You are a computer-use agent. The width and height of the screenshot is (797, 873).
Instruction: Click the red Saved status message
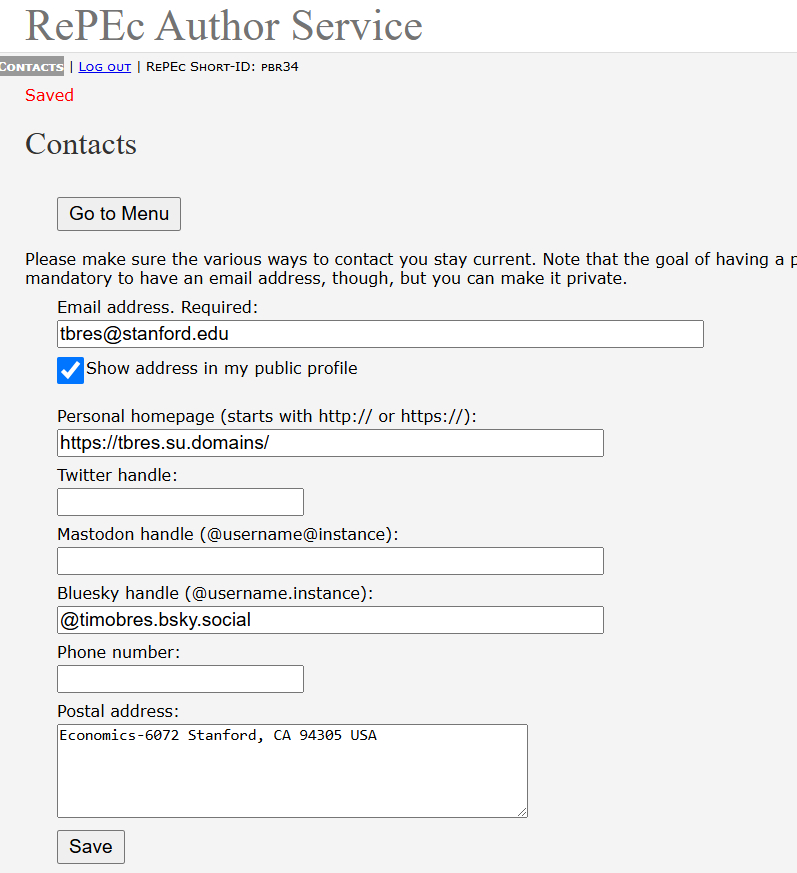click(50, 95)
